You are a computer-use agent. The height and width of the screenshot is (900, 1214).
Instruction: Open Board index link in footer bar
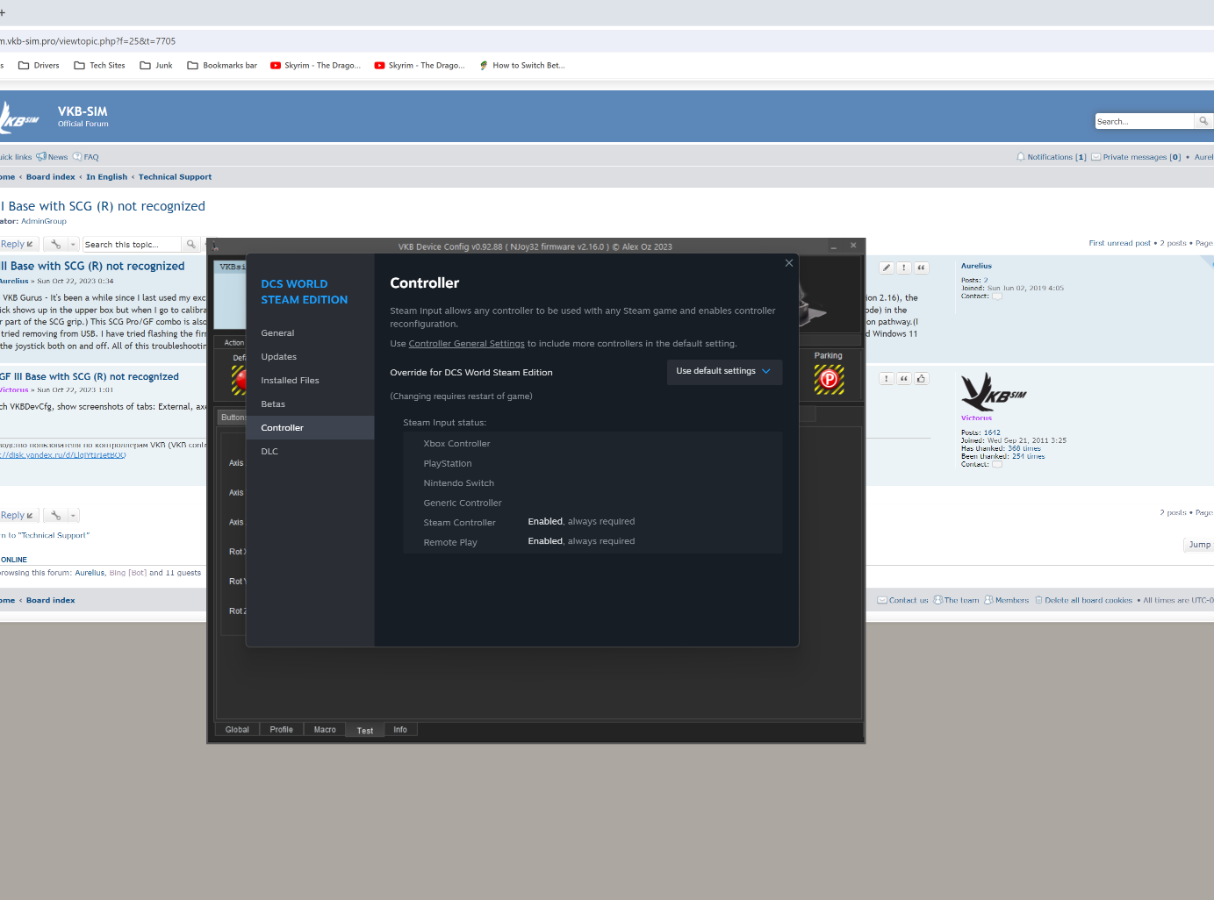51,601
